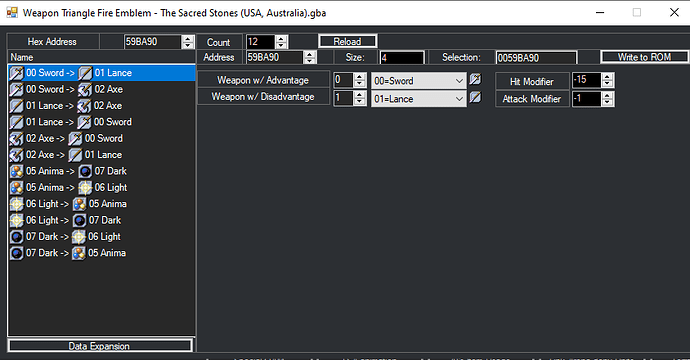The image size is (690, 360).
Task: Click the anima icon in the '07 Dark -> 05 Anima' row
Action: click(78, 253)
